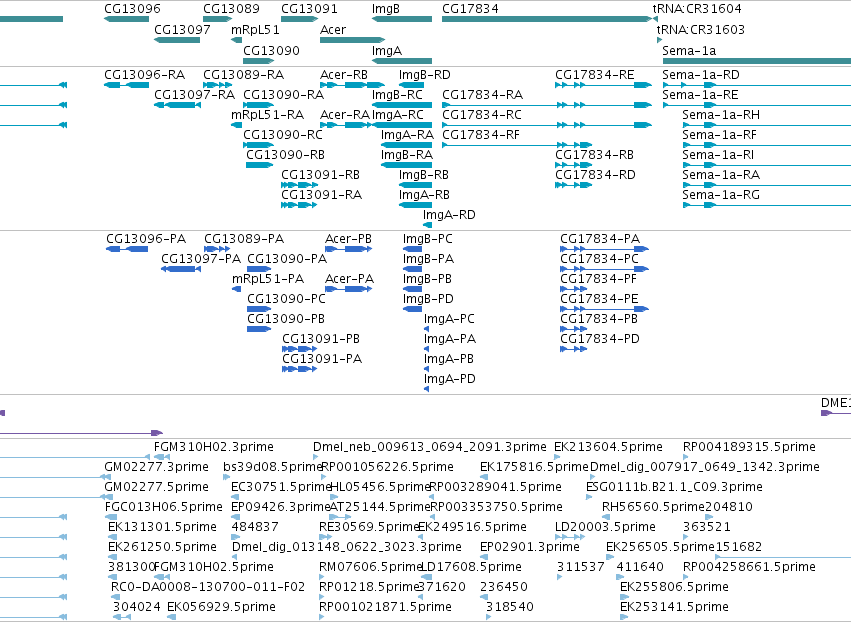Click the ImgB-PC protein label
The width and height of the screenshot is (851, 622).
pos(427,239)
